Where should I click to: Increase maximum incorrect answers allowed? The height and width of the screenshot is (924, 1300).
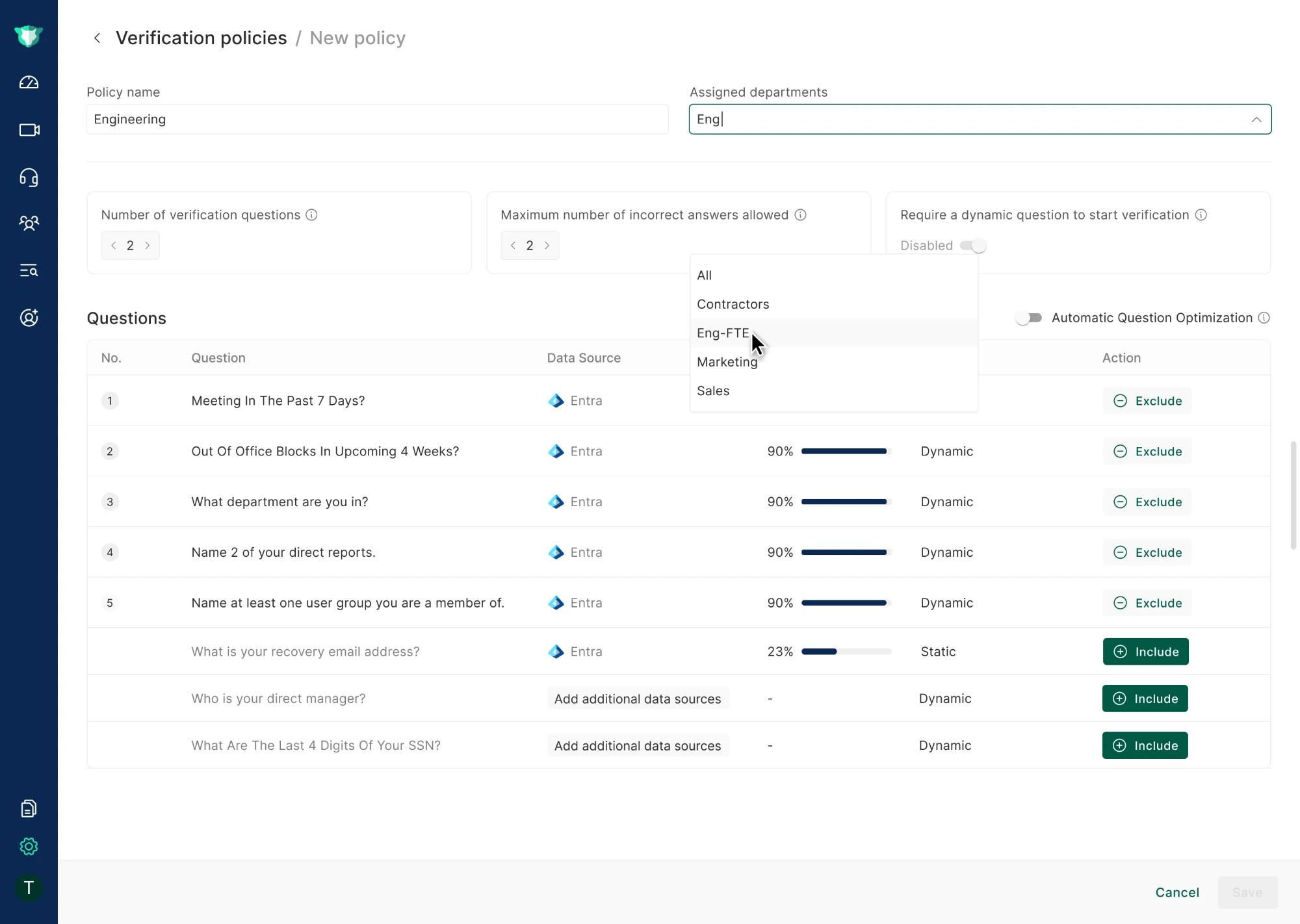[x=547, y=246]
